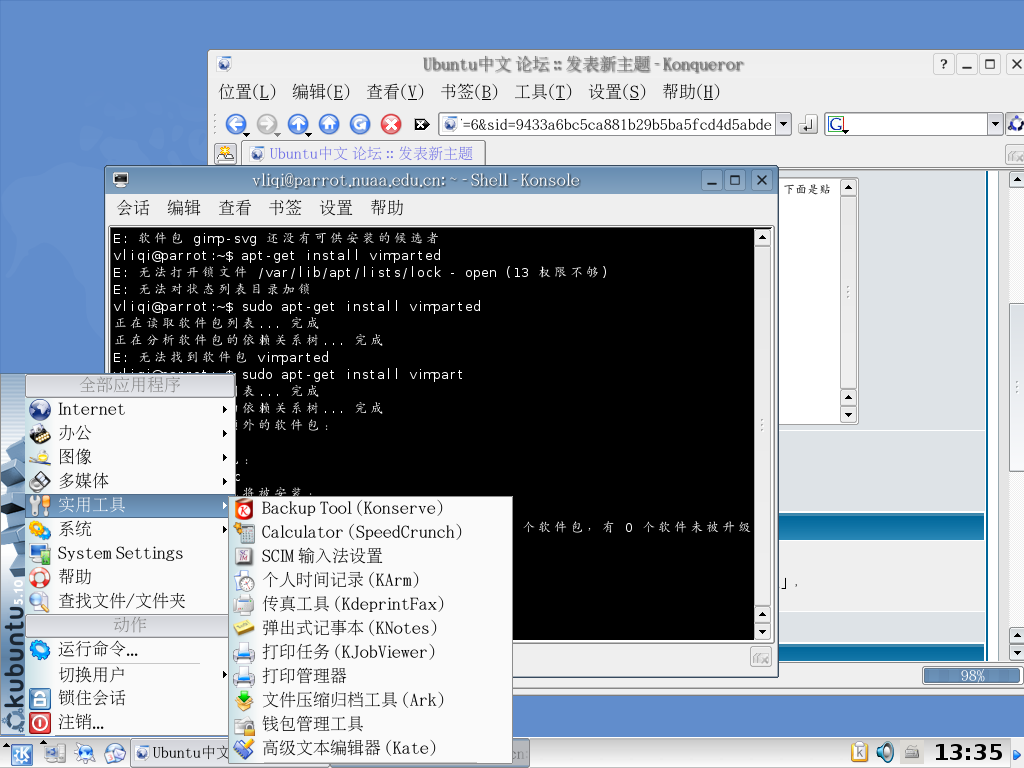Open 打印管理器 entry
Image resolution: width=1024 pixels, height=768 pixels.
click(371, 676)
